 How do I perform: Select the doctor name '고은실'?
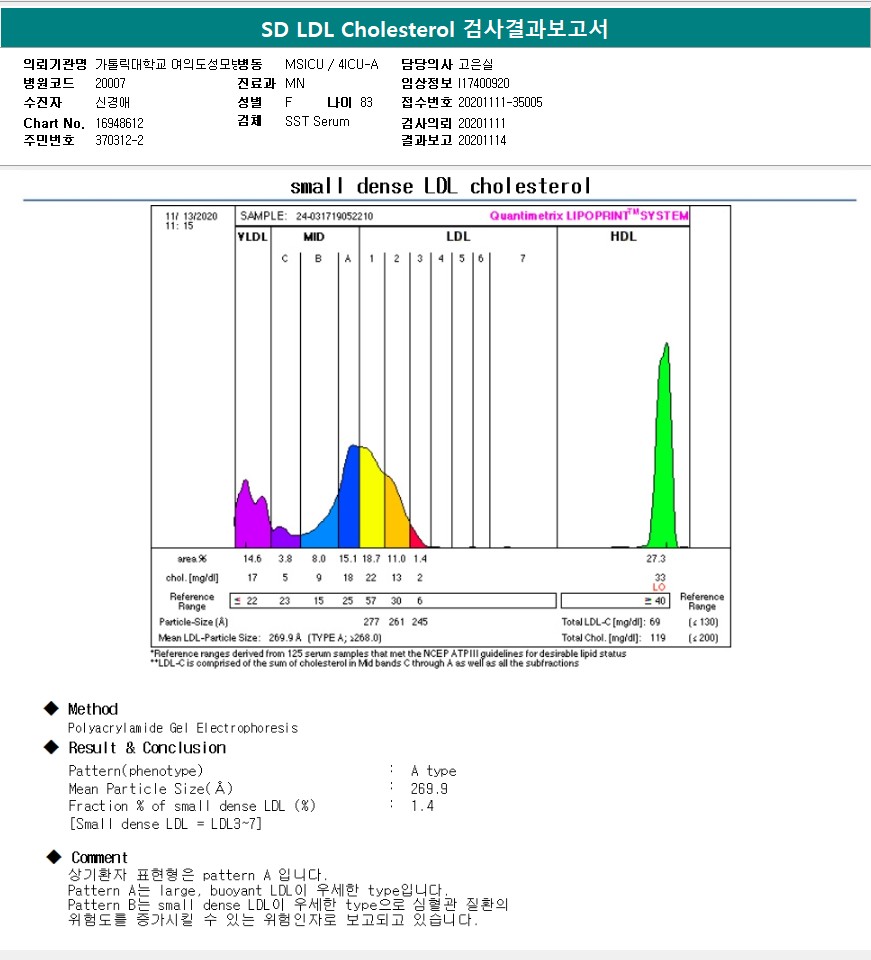476,64
